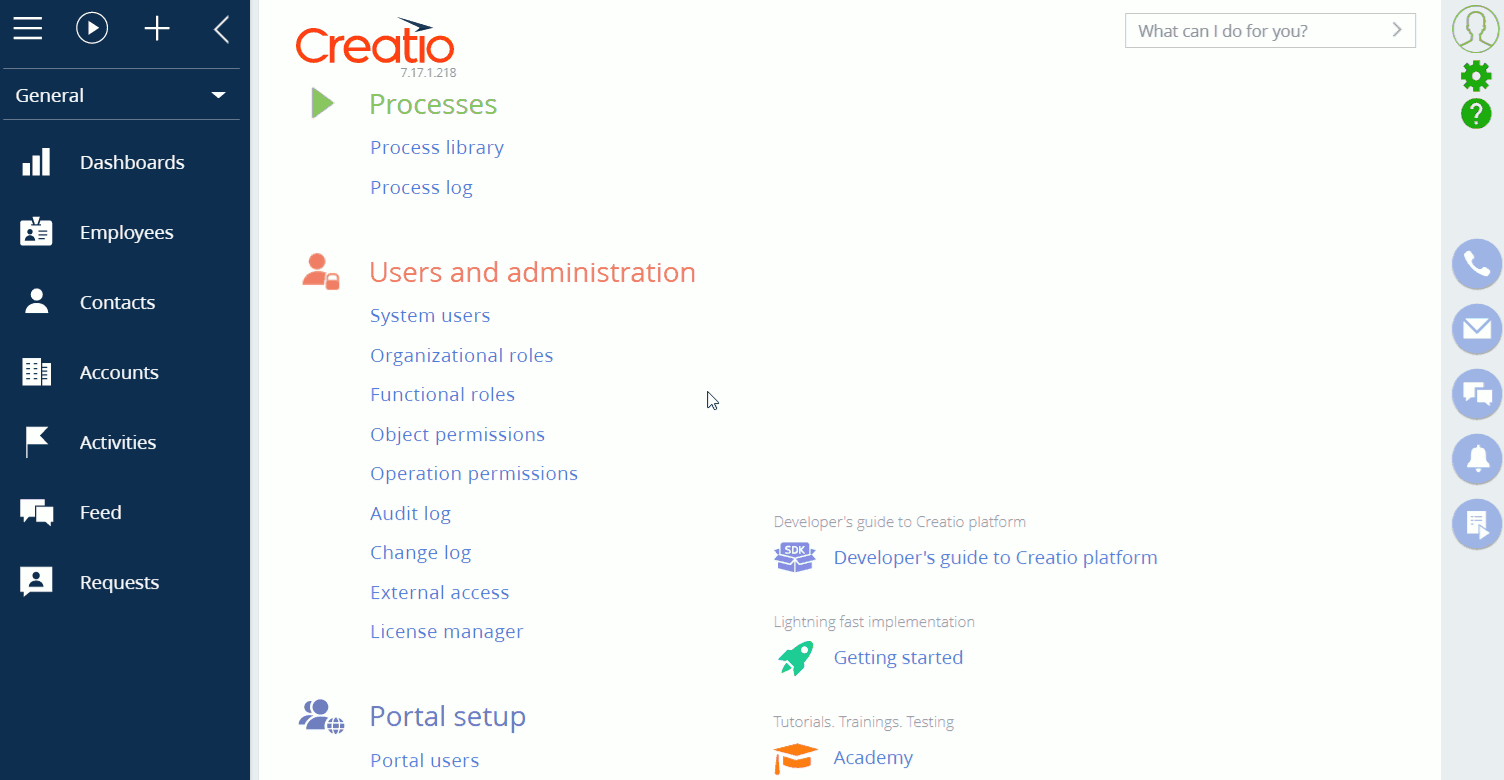
Task: Open the green gear system designer
Action: point(1476,76)
